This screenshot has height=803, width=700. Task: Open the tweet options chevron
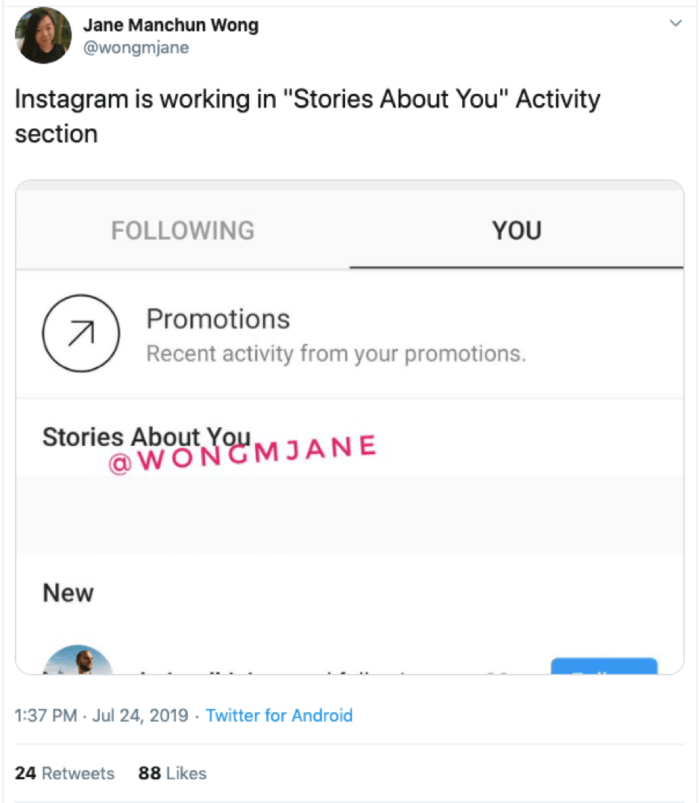pyautogui.click(x=676, y=22)
